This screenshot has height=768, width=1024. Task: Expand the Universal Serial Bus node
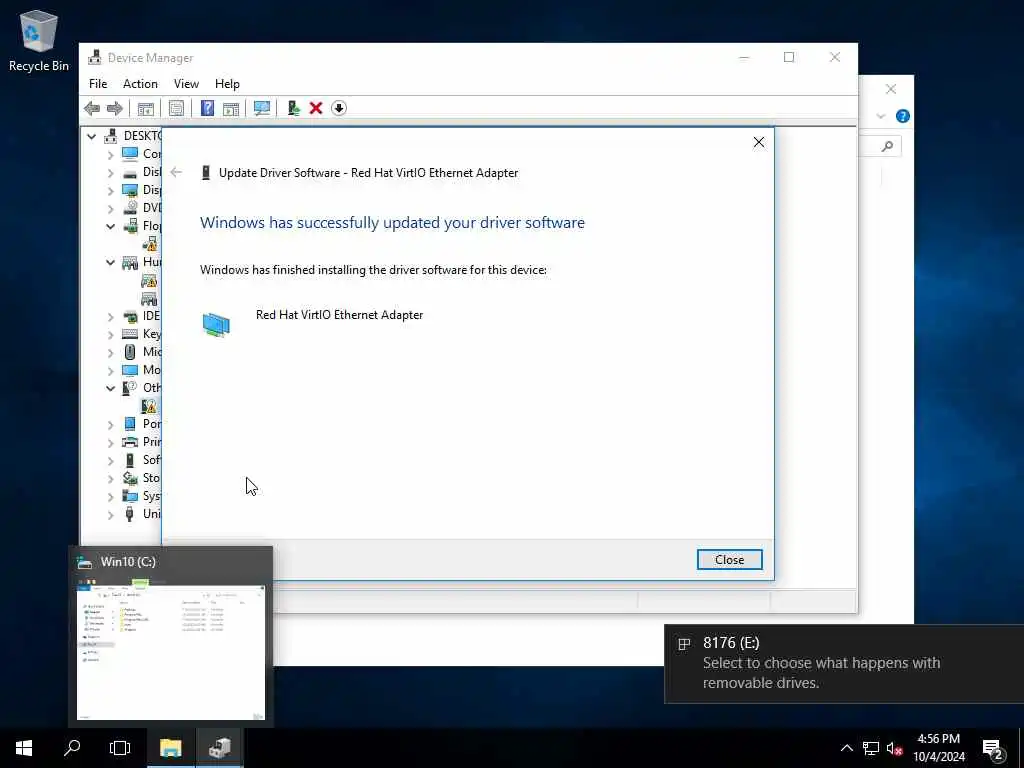point(110,515)
